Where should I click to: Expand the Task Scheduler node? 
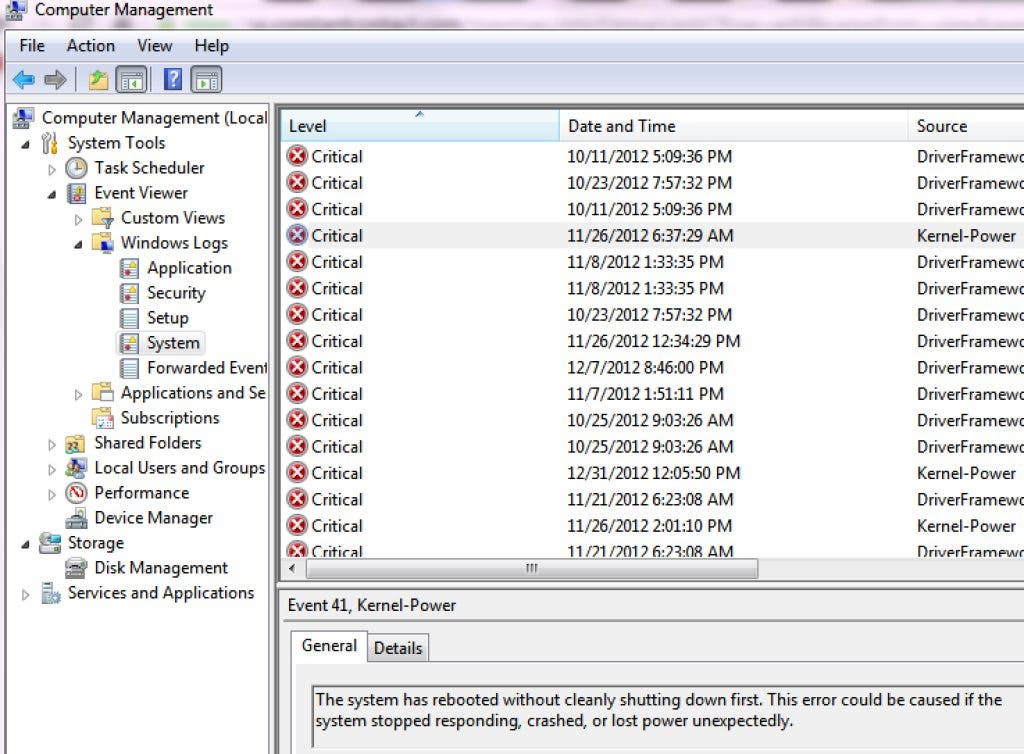pos(52,169)
